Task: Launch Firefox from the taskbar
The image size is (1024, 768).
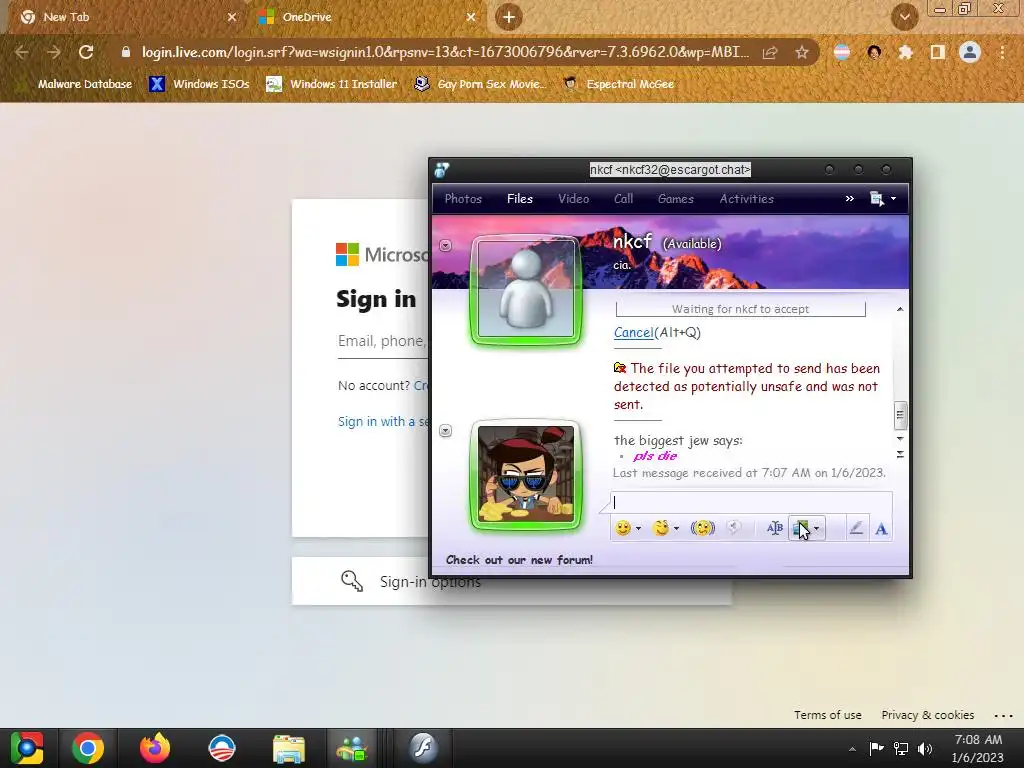Action: pyautogui.click(x=155, y=748)
